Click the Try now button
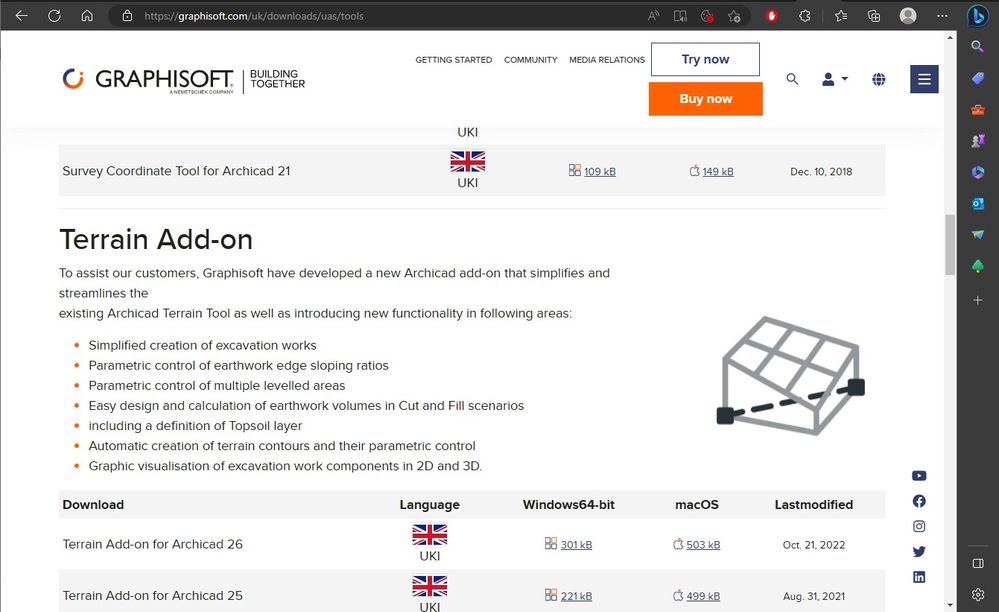 pyautogui.click(x=705, y=59)
